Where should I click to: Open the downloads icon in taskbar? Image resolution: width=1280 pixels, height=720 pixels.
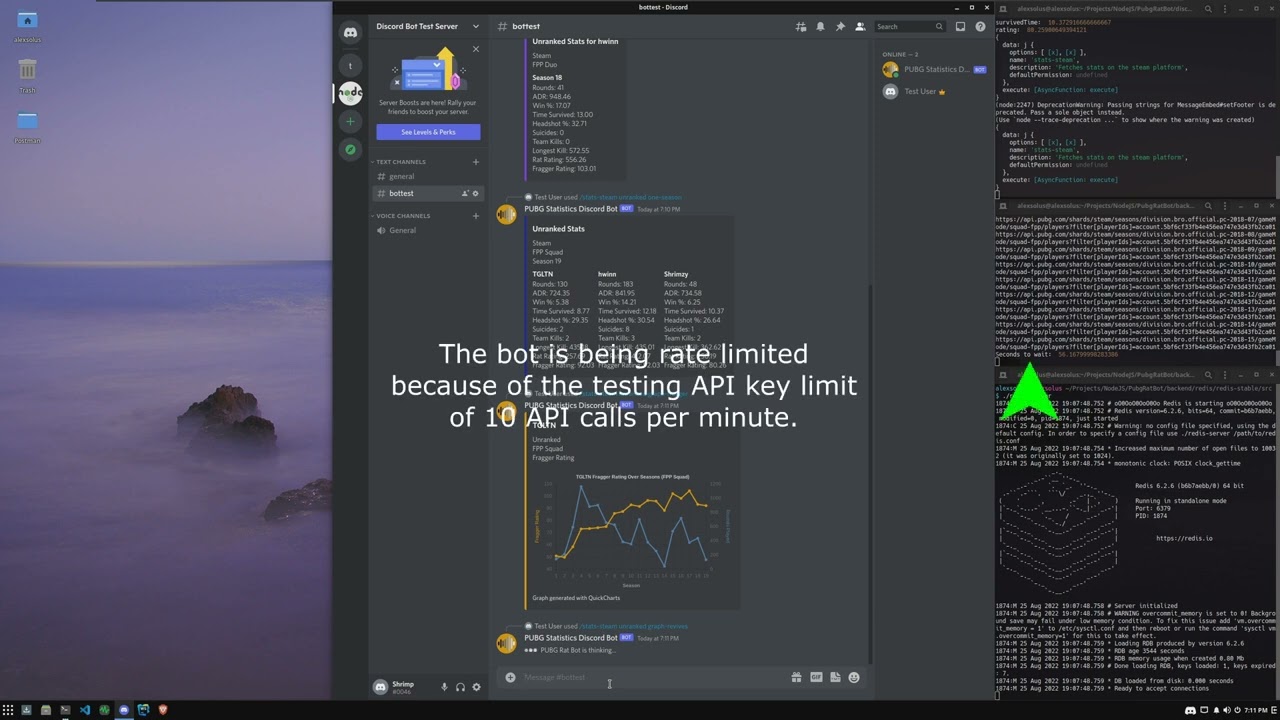26,710
